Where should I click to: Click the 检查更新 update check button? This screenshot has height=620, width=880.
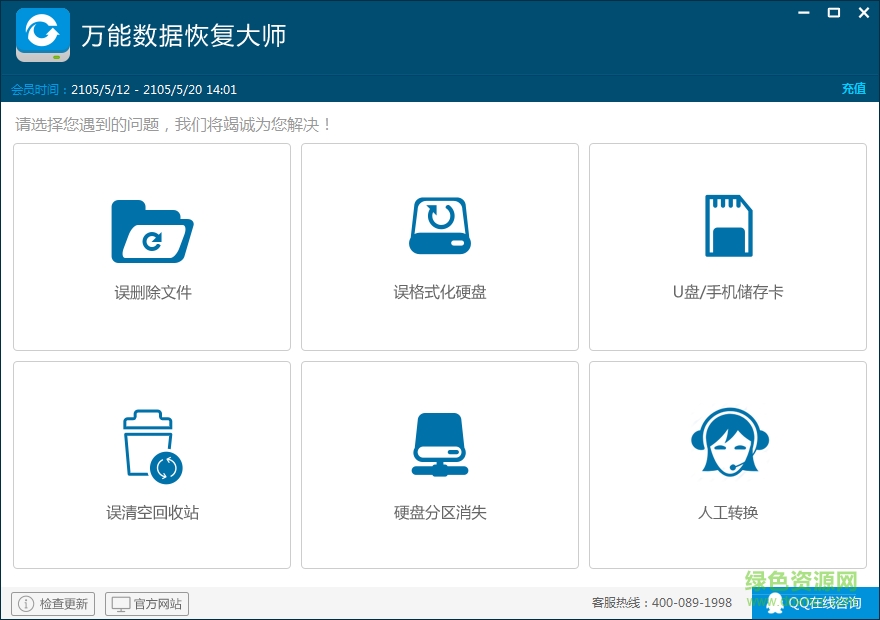51,603
